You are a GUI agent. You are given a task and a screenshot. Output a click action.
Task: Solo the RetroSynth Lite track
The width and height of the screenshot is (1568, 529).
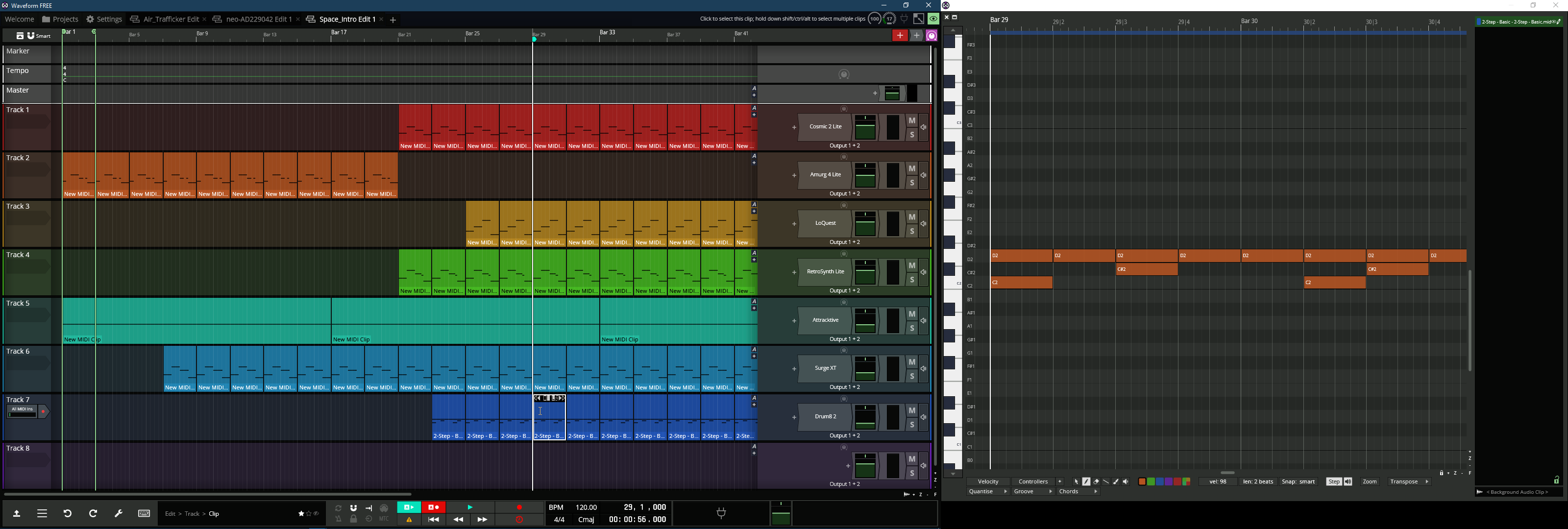[x=912, y=280]
